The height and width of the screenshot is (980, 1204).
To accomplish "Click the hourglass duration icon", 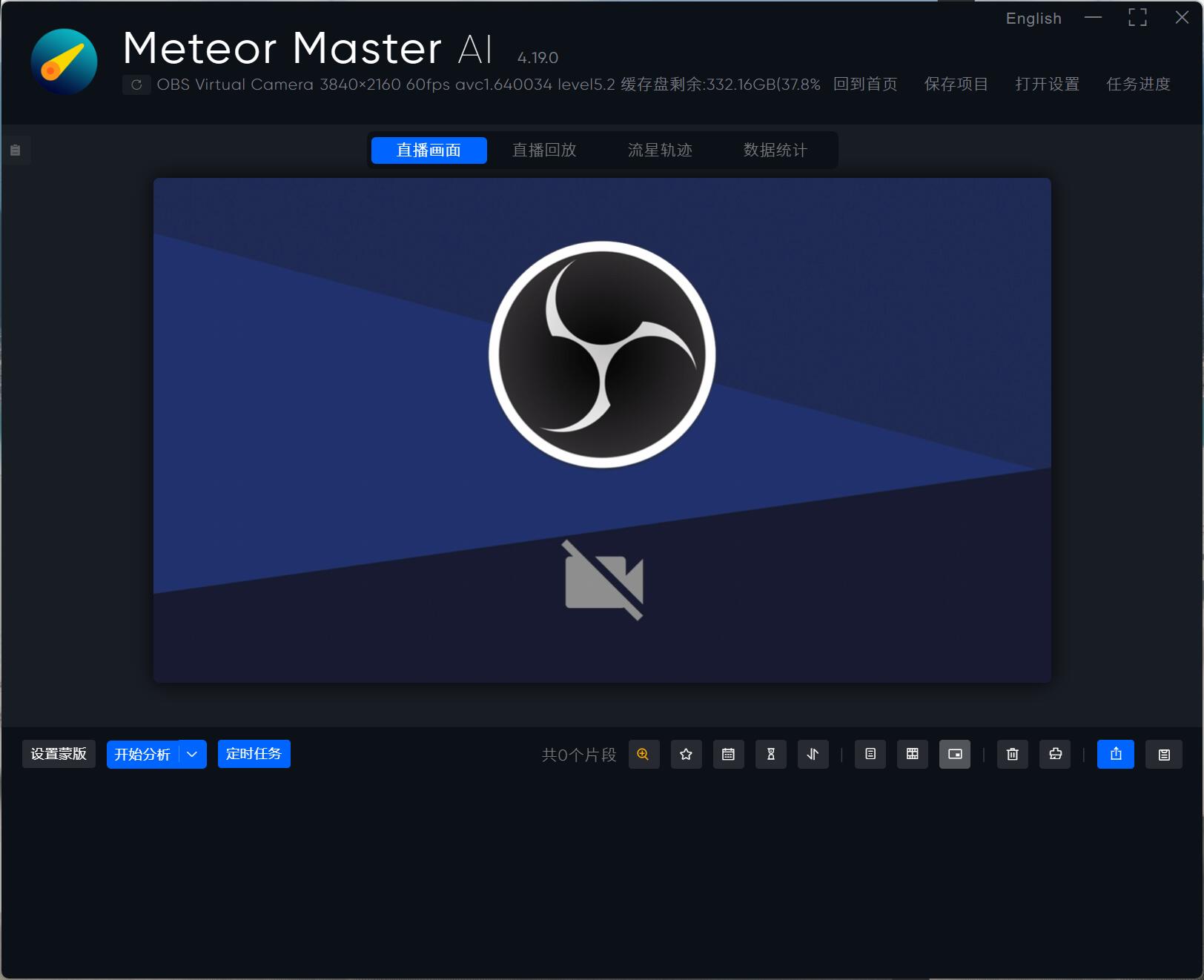I will pyautogui.click(x=770, y=754).
